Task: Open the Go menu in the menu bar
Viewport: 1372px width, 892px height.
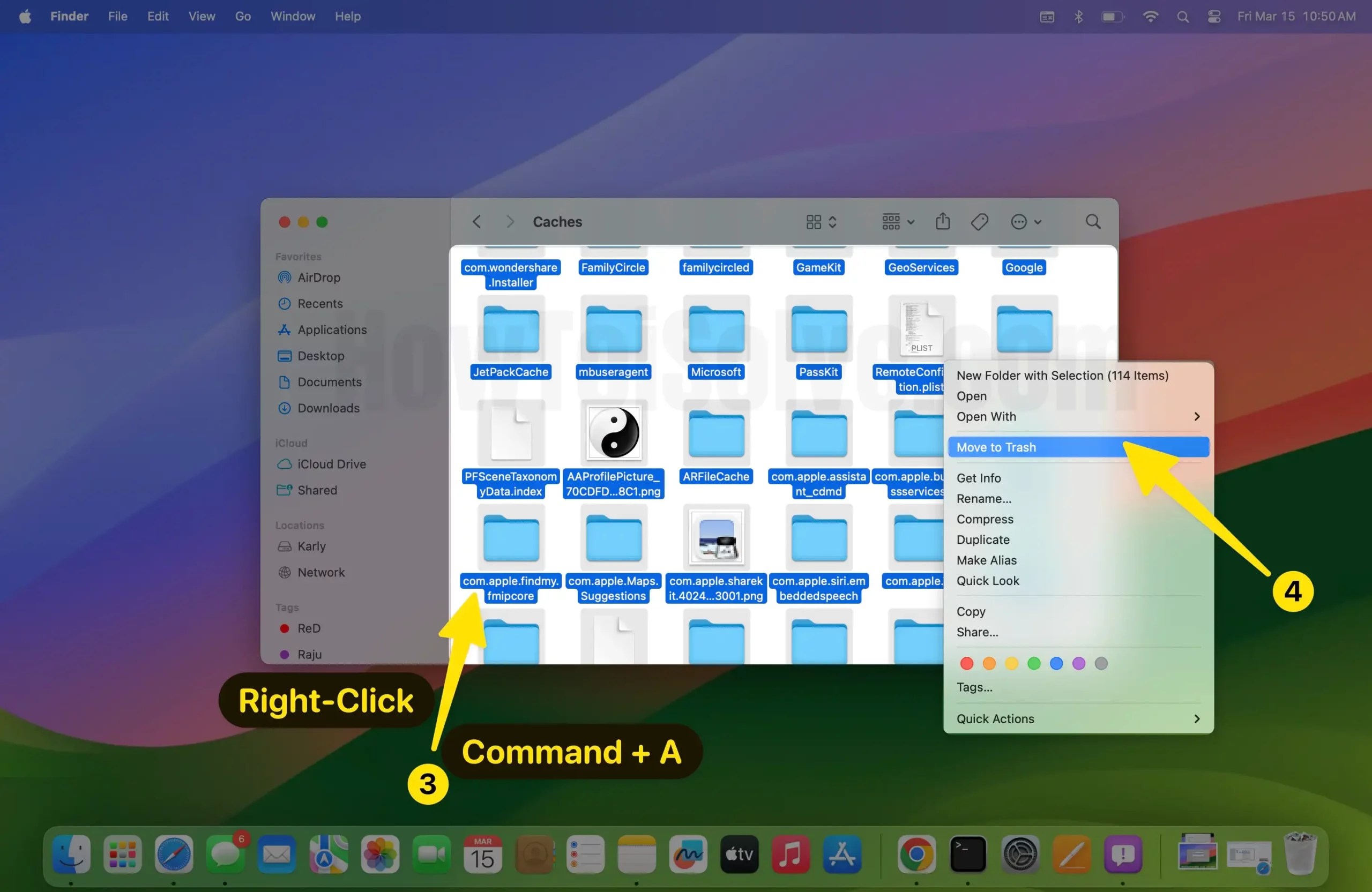Action: point(243,16)
